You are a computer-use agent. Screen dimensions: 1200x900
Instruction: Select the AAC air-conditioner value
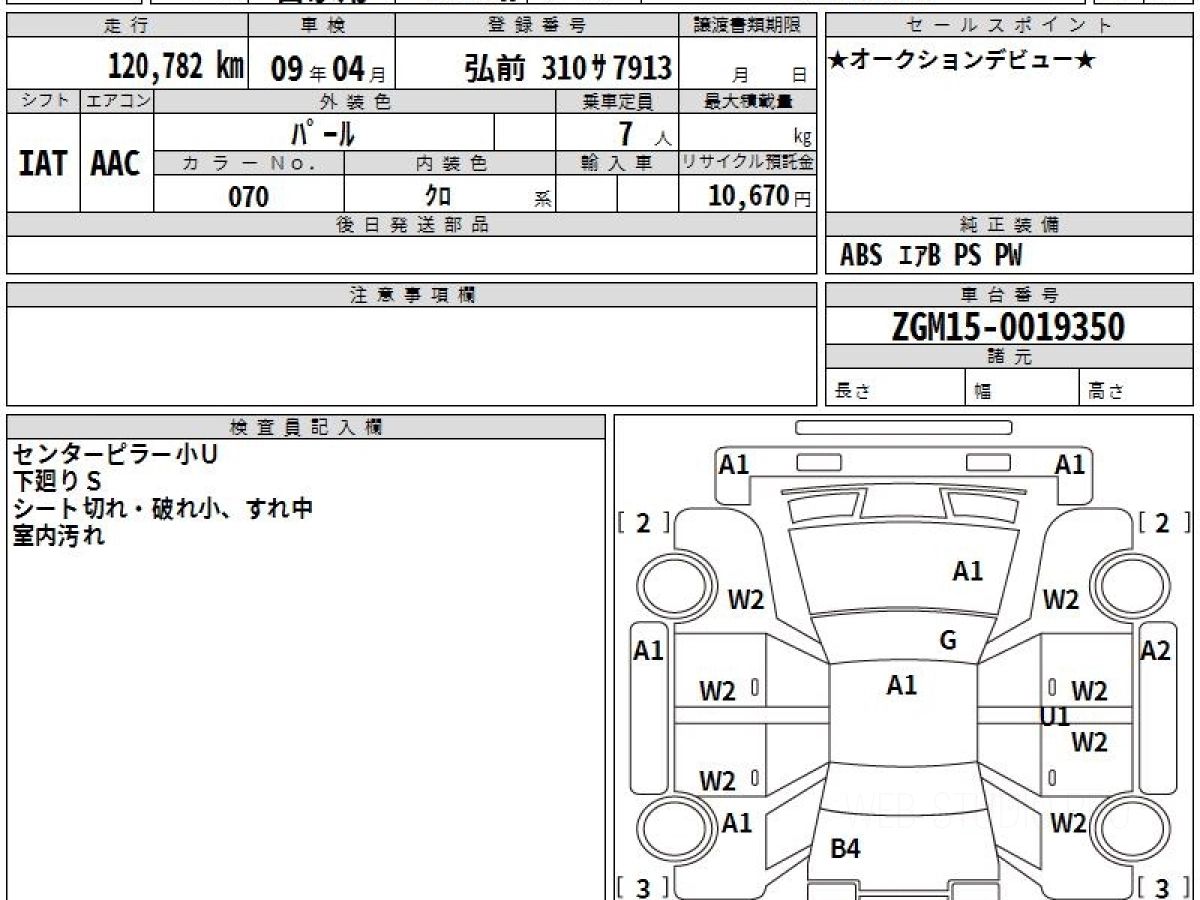point(116,163)
